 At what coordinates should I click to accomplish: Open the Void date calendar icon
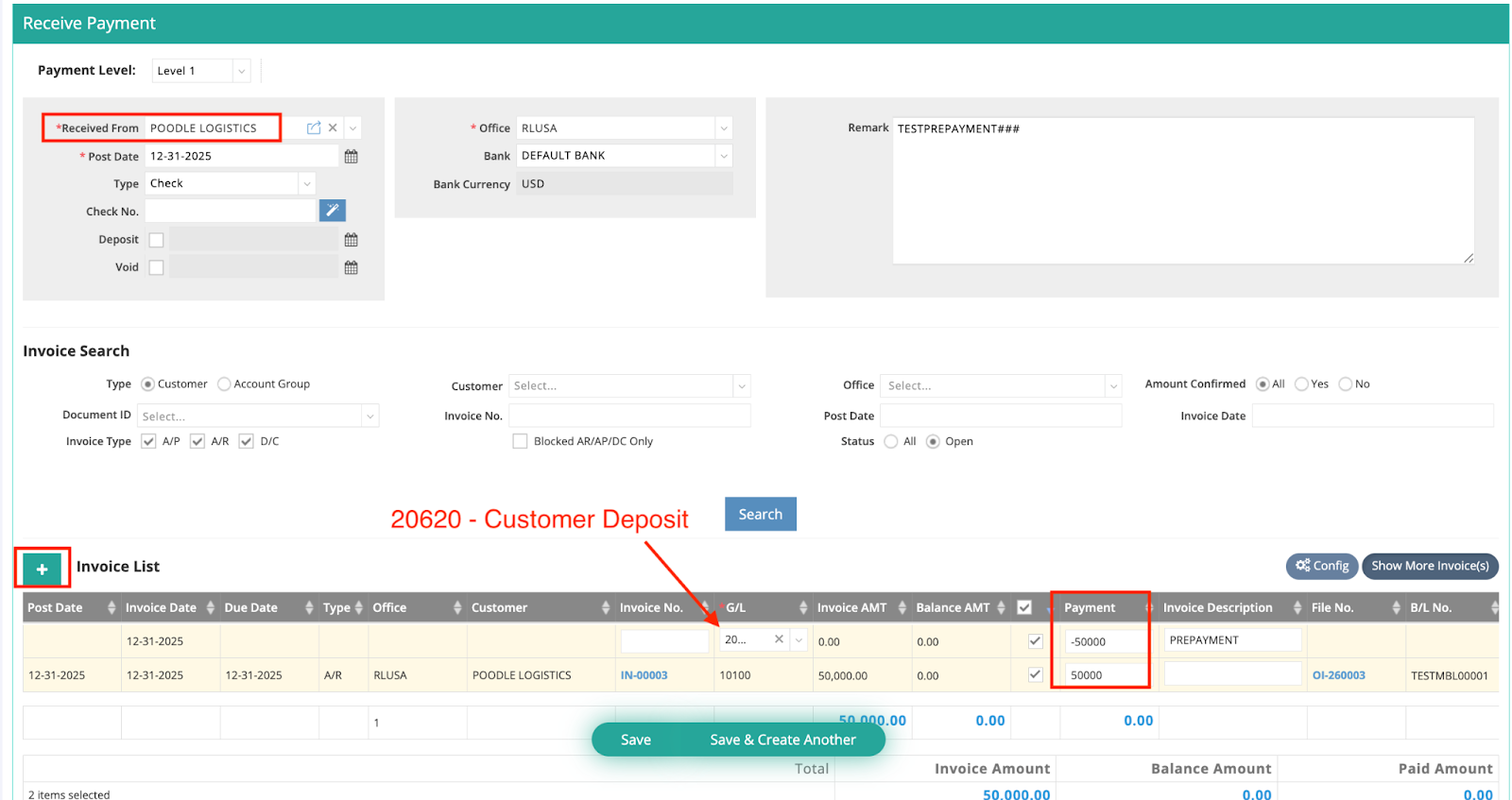pos(351,268)
